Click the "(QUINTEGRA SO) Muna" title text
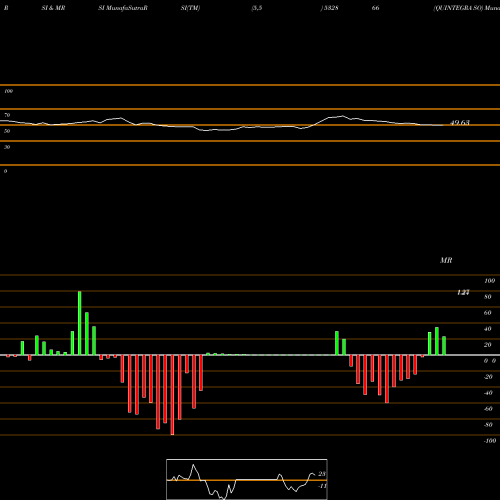This screenshot has height=500, width=500. point(466,8)
